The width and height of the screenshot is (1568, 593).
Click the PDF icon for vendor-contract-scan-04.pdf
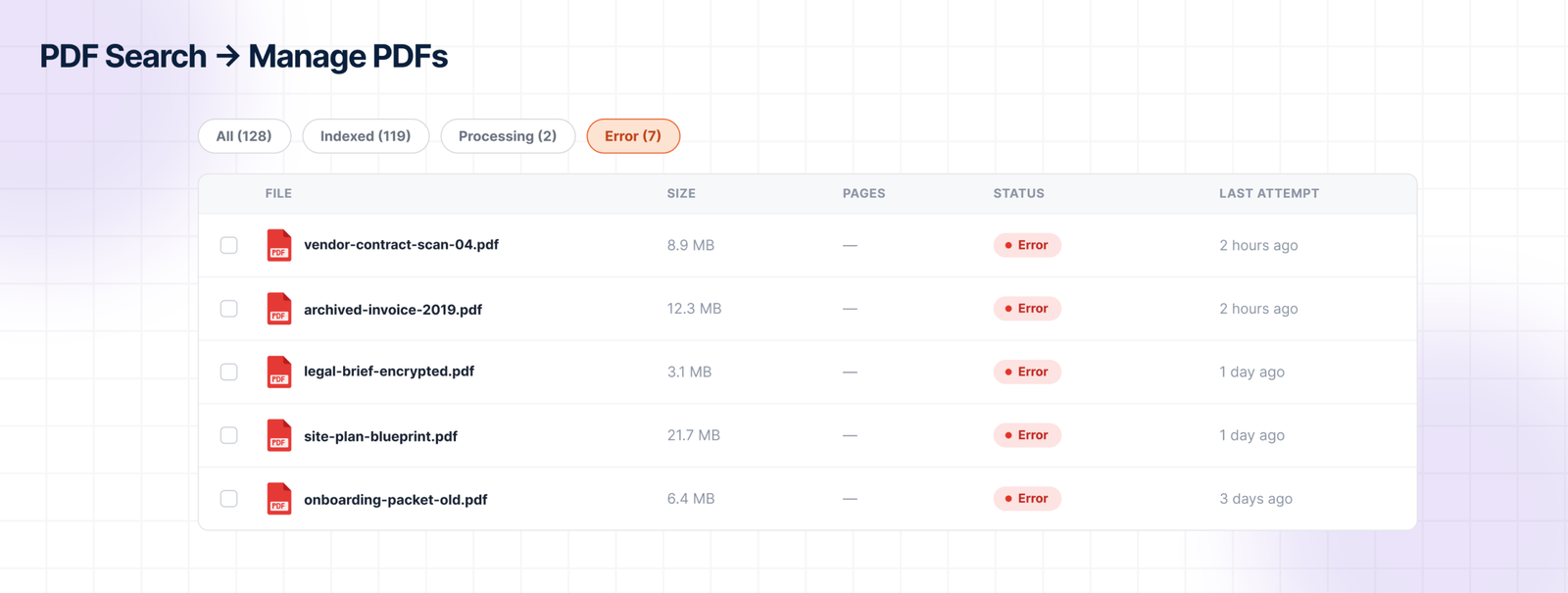[279, 245]
